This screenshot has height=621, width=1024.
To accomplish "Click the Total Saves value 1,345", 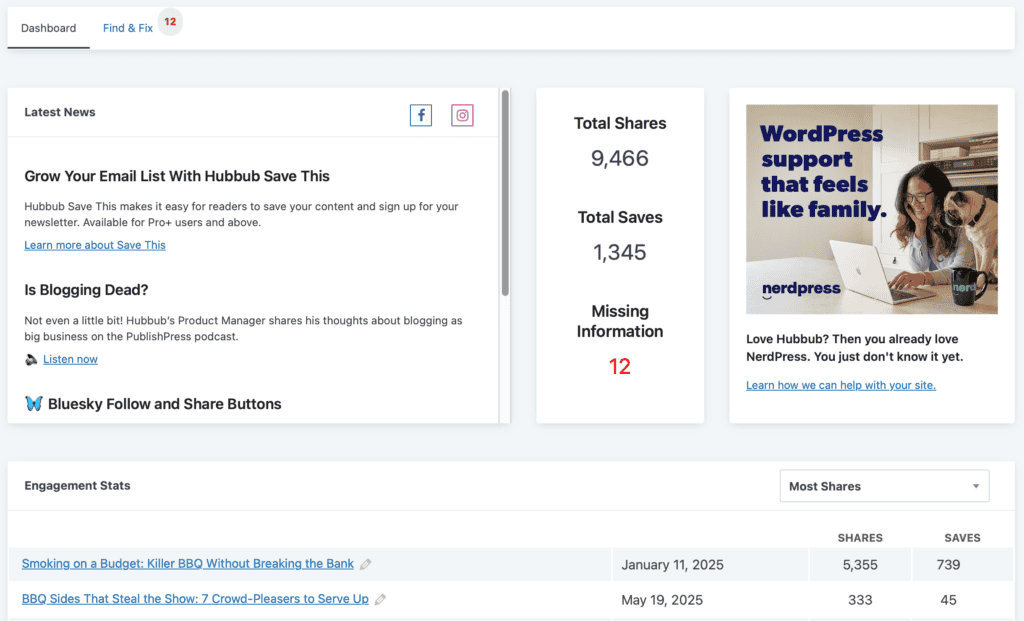I will pos(620,252).
